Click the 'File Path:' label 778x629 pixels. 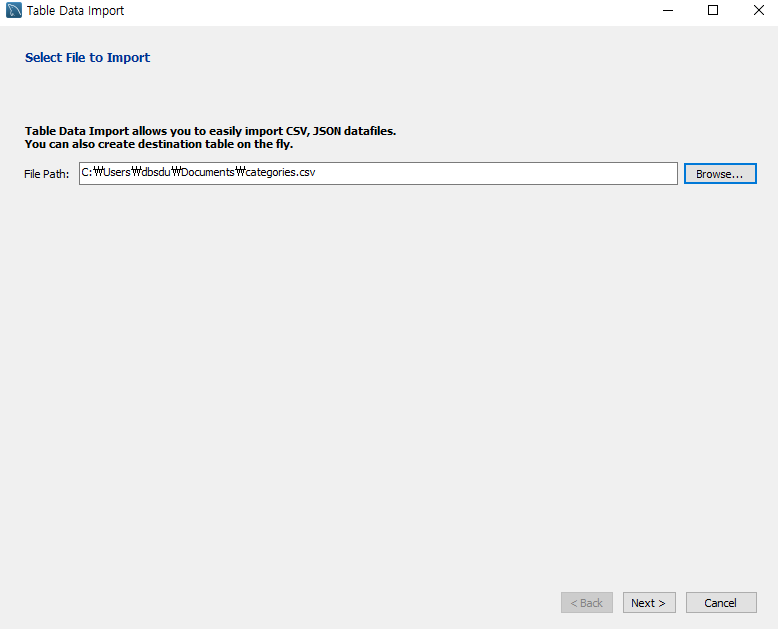coord(47,174)
